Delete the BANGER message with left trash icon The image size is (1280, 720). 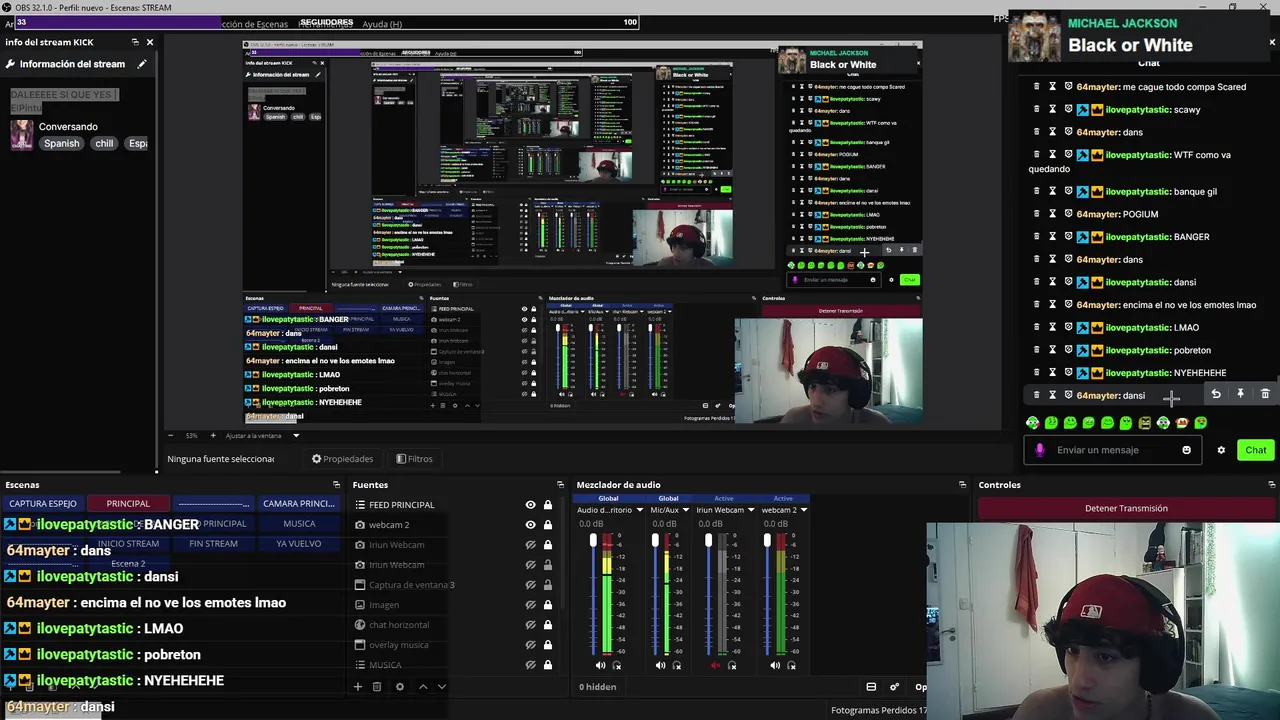[1036, 237]
